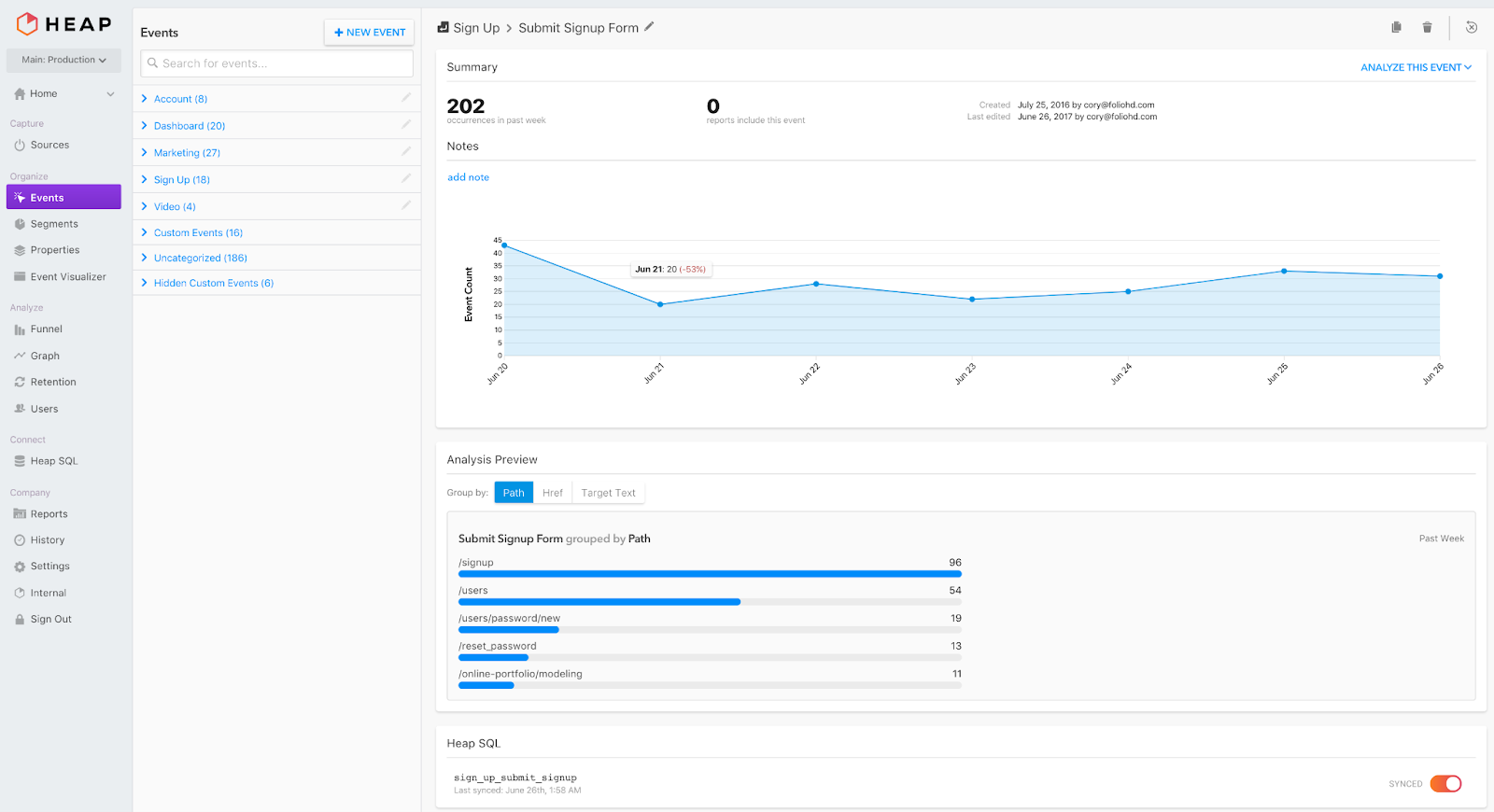Expand the Account (8) event category
Image resolution: width=1494 pixels, height=812 pixels.
pyautogui.click(x=180, y=99)
